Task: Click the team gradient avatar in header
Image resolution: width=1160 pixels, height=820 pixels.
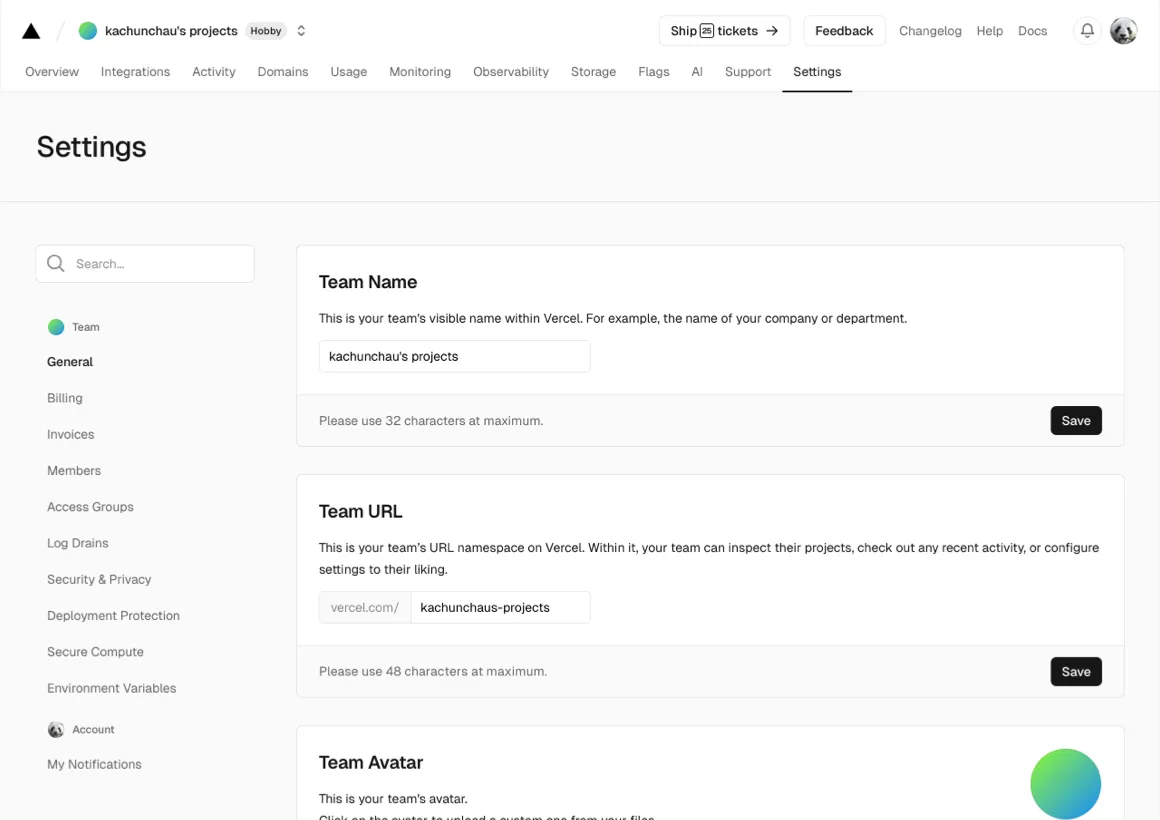Action: coord(87,30)
